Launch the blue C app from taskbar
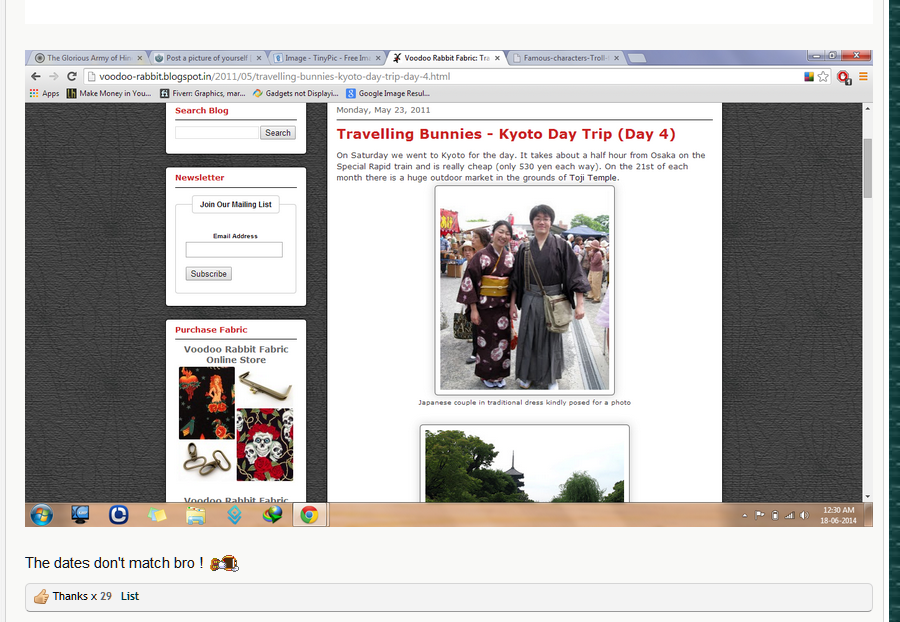Image resolution: width=900 pixels, height=622 pixels. [x=118, y=515]
